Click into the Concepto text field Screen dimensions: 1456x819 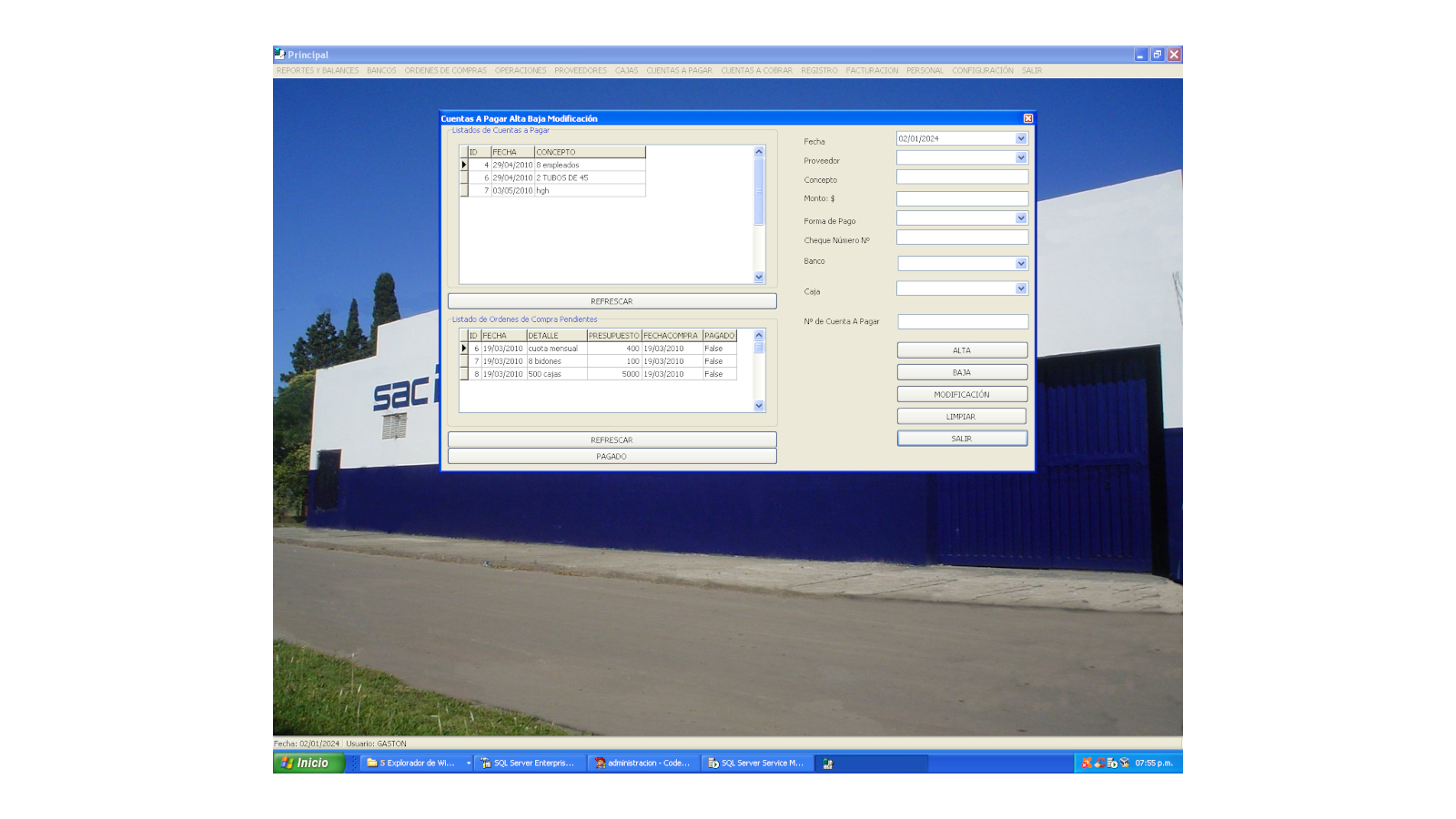(x=962, y=177)
